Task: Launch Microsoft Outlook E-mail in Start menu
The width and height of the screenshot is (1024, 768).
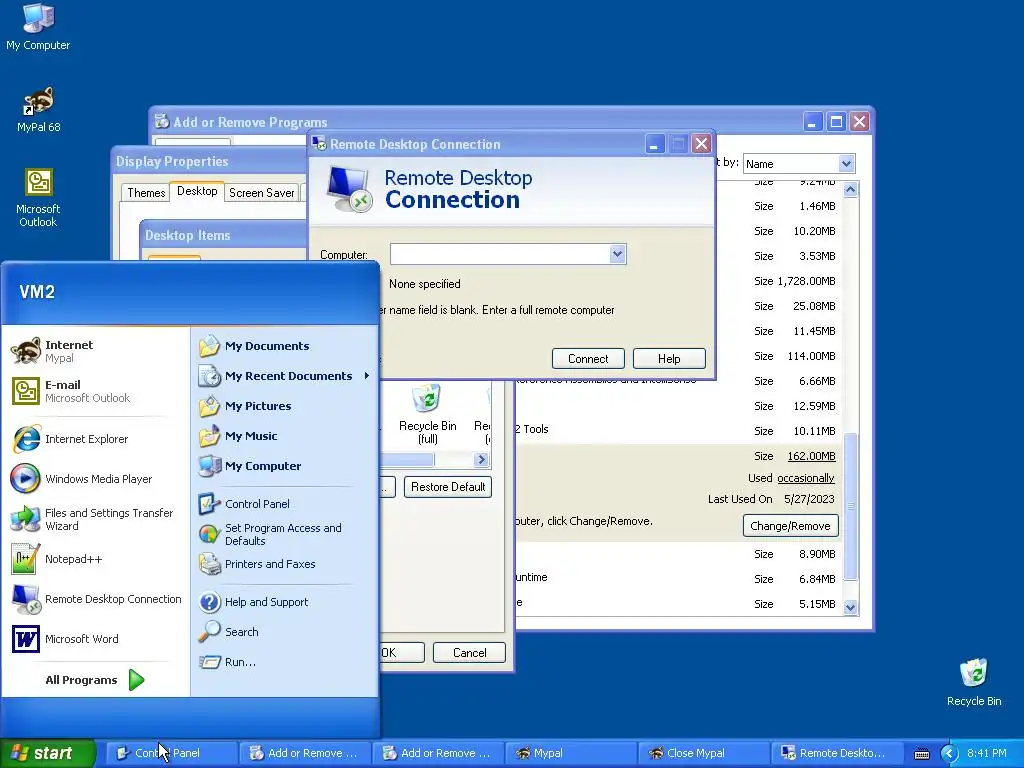Action: point(95,391)
